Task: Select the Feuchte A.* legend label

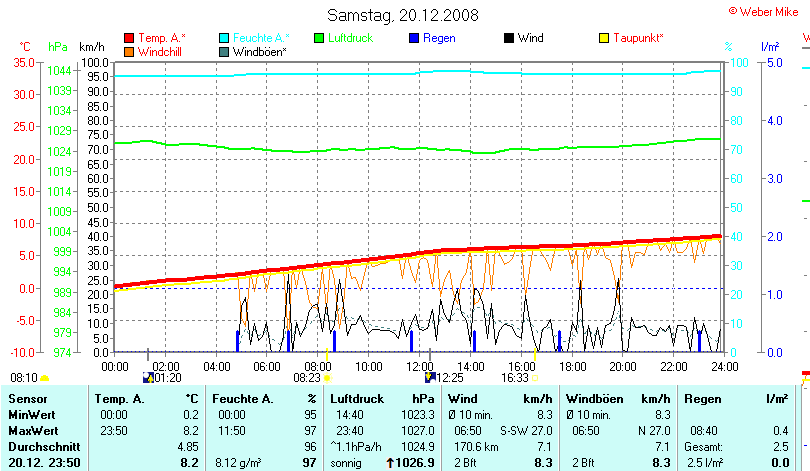Action: pyautogui.click(x=261, y=38)
